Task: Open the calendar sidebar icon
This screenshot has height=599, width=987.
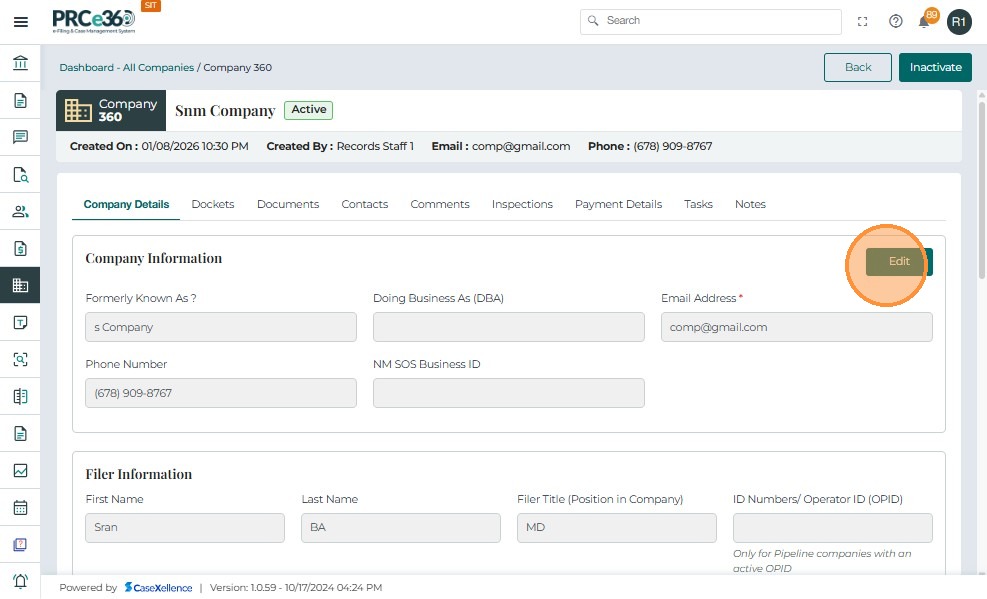Action: click(x=20, y=507)
